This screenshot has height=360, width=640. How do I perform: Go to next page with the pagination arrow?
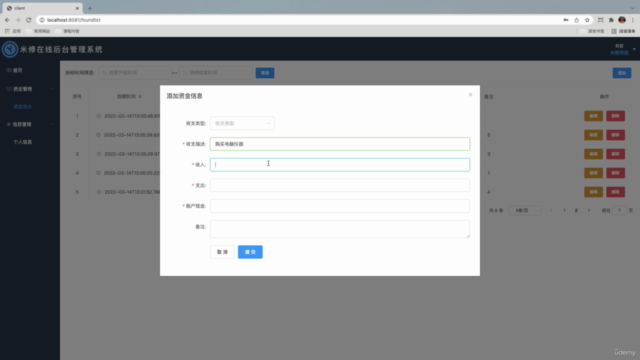tap(589, 211)
